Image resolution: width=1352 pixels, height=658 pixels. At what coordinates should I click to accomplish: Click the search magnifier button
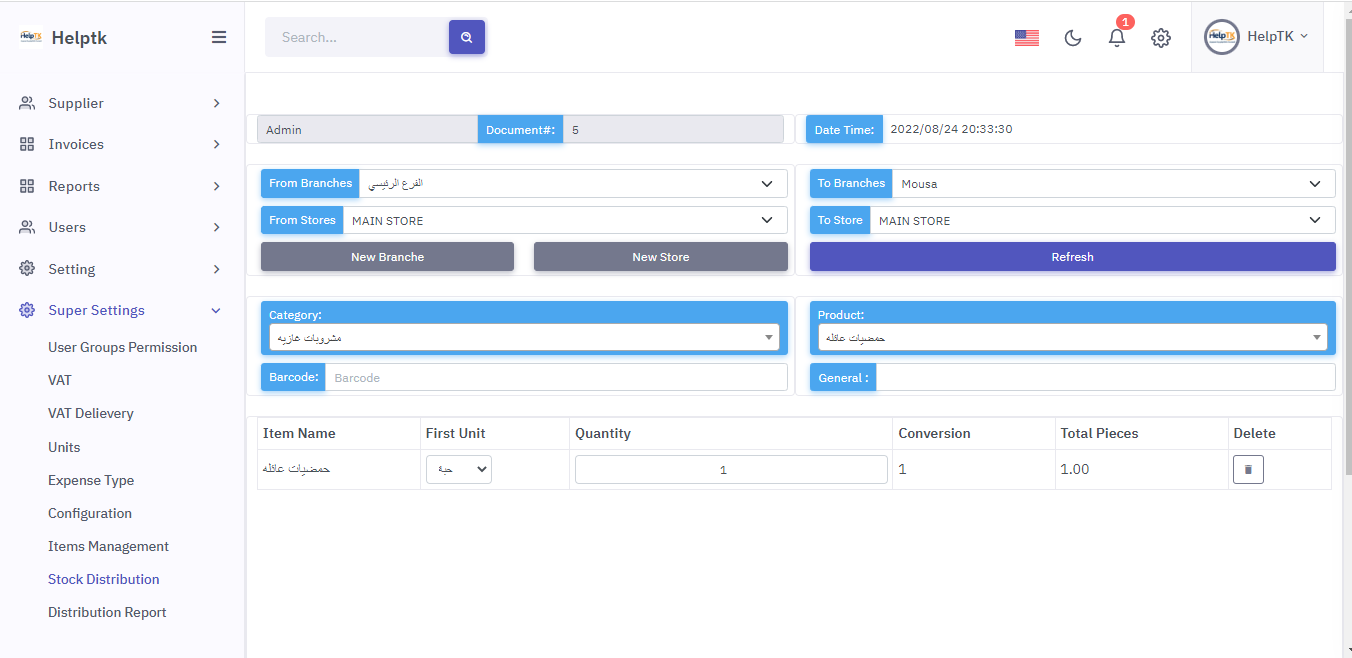click(466, 37)
